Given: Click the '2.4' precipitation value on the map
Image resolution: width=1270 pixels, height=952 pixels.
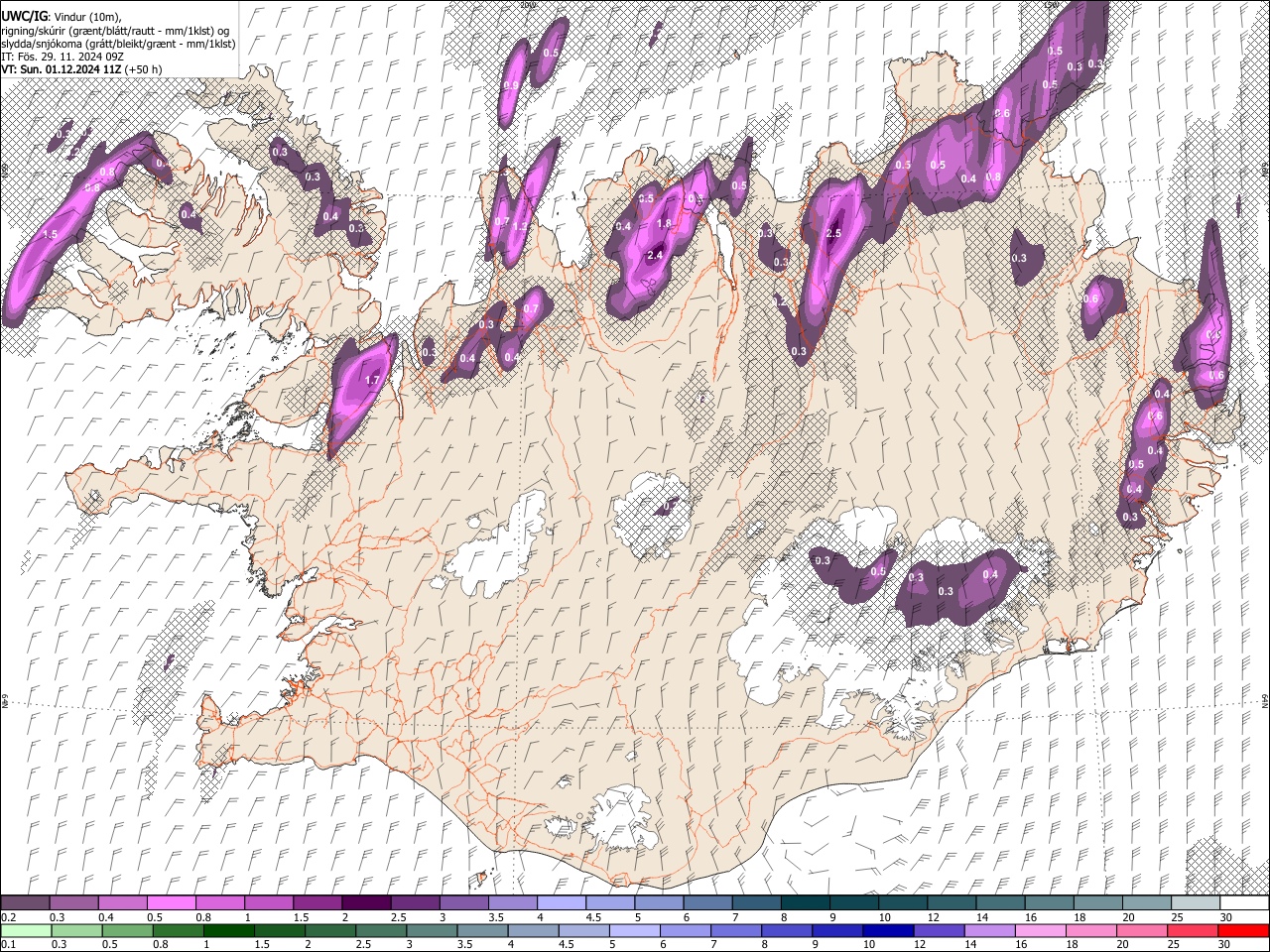Looking at the screenshot, I should (655, 255).
